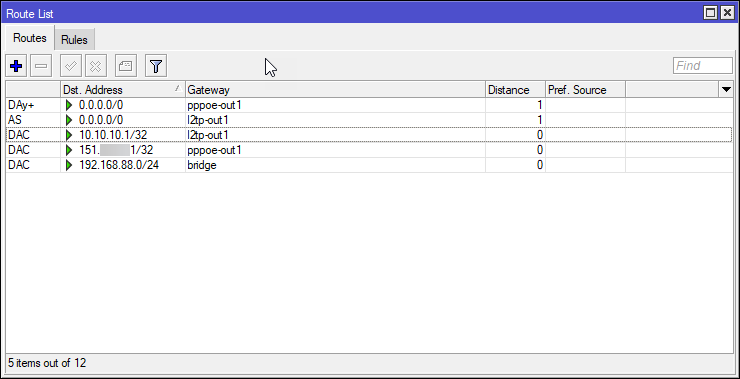Image resolution: width=740 pixels, height=379 pixels.
Task: Select the 151 masked /32 destination address
Action: [116, 150]
